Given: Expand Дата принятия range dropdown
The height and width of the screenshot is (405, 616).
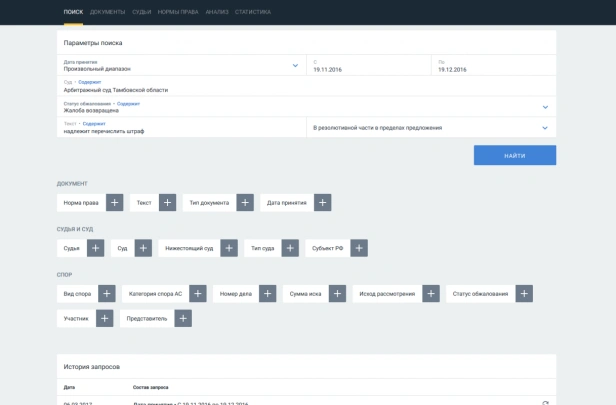Looking at the screenshot, I should click(x=295, y=66).
